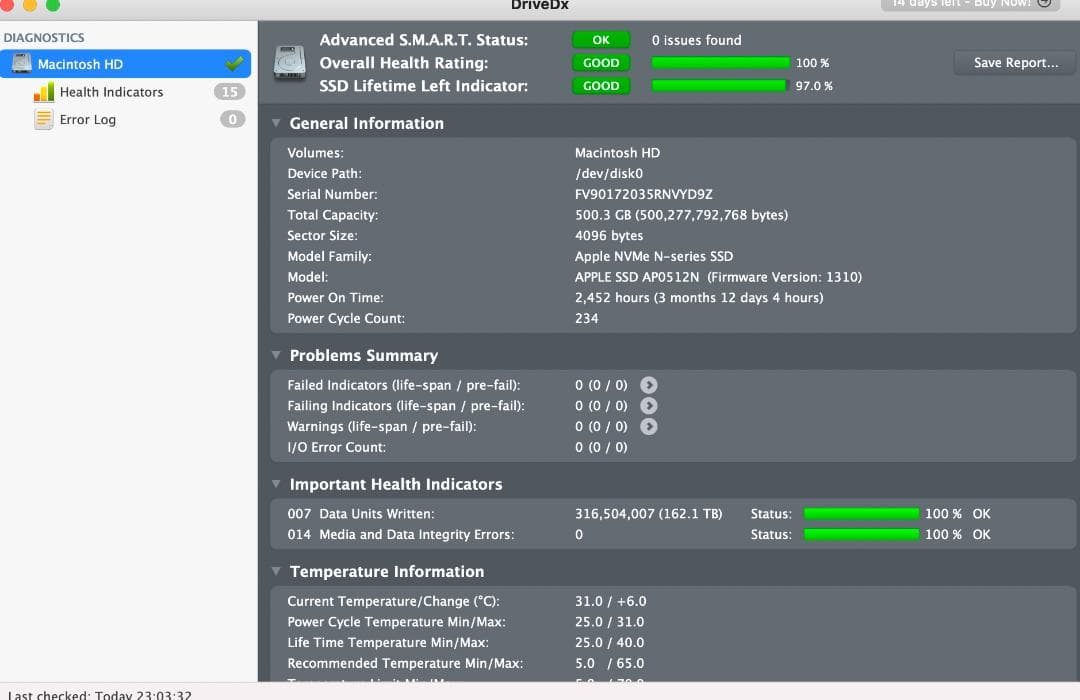The image size is (1080, 700).
Task: Click the Save Report button
Action: pyautogui.click(x=1014, y=62)
